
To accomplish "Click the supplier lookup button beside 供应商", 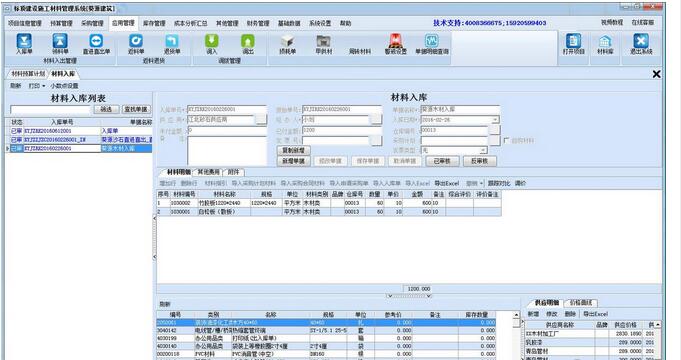I will 261,119.
